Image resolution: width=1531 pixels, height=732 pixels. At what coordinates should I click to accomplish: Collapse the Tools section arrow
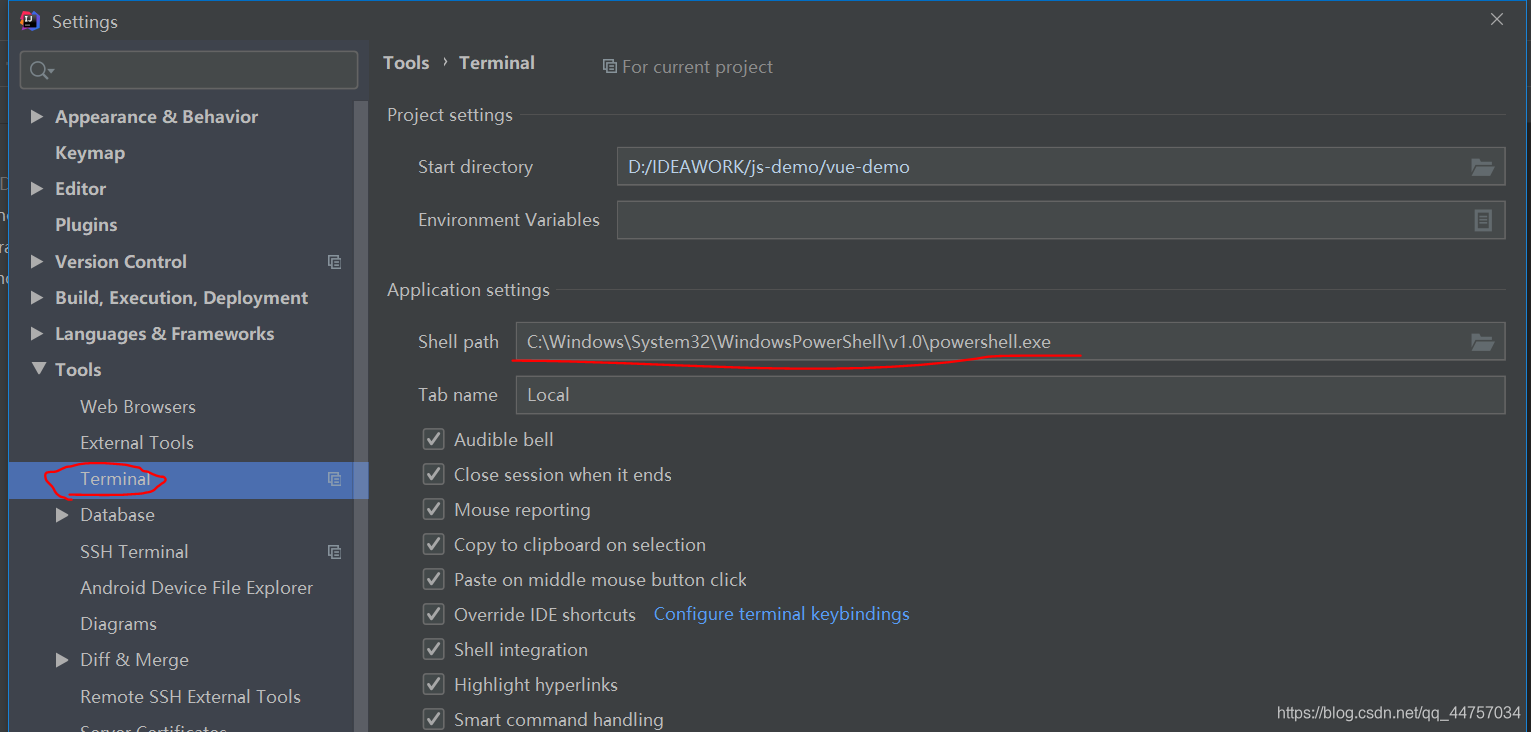tap(39, 369)
